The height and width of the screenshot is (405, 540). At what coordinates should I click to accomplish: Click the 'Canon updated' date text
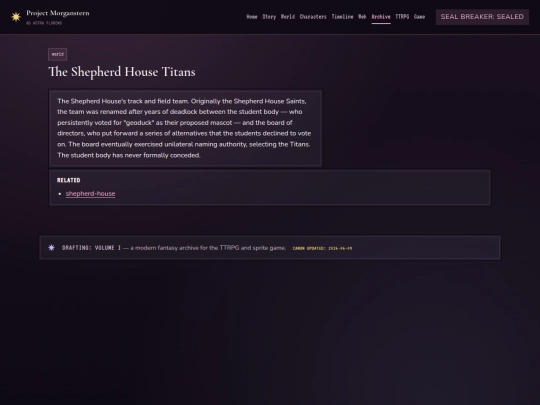click(322, 248)
